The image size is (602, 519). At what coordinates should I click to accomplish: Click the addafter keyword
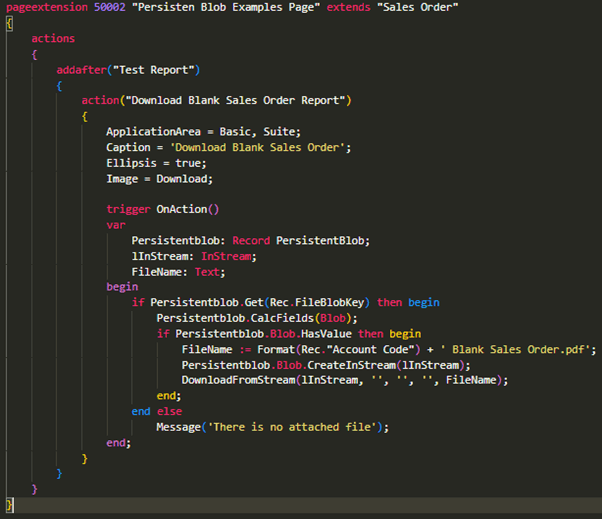tap(81, 70)
